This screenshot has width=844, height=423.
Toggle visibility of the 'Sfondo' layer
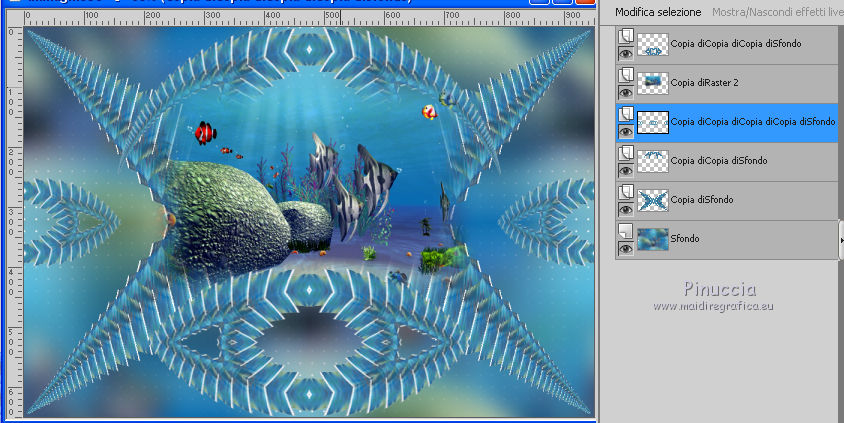625,249
